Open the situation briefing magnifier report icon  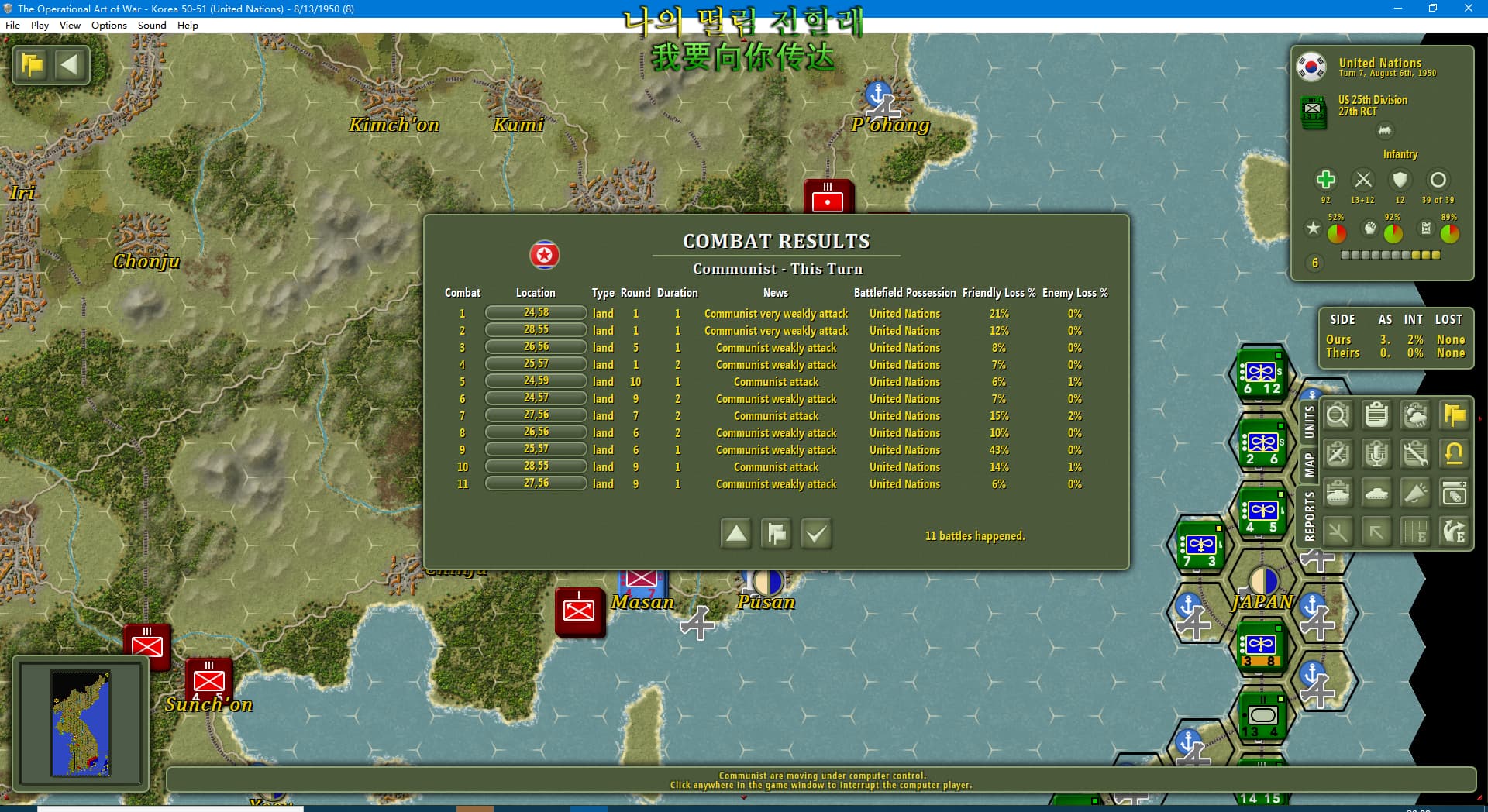click(x=1338, y=416)
